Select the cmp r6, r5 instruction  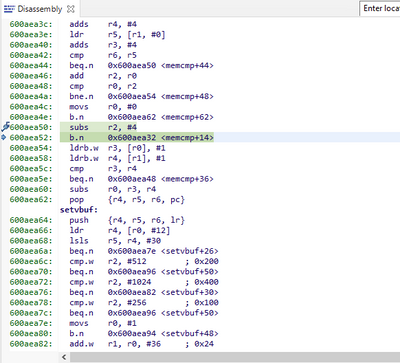pos(103,55)
